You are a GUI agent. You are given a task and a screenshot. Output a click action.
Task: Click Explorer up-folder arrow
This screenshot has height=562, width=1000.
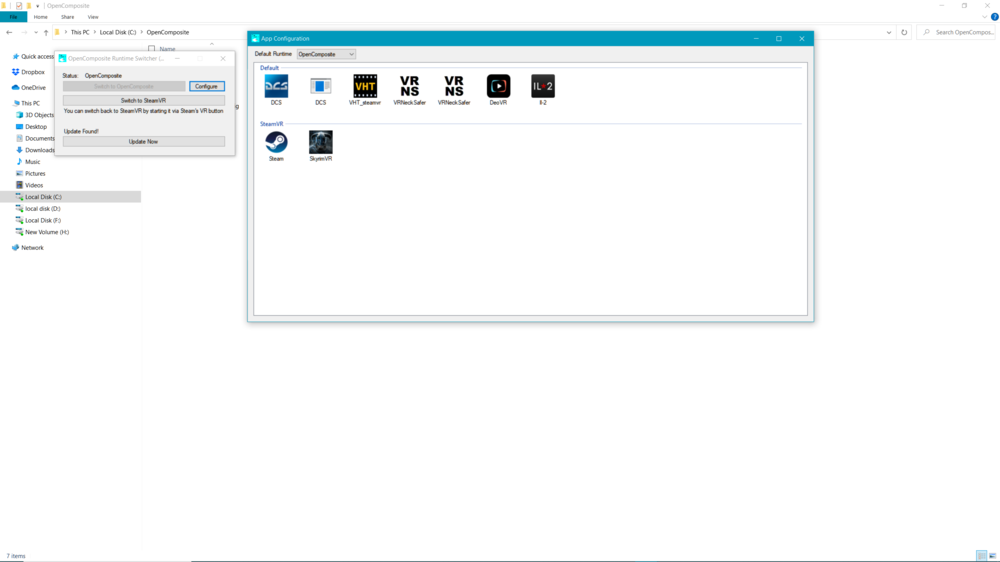point(46,32)
